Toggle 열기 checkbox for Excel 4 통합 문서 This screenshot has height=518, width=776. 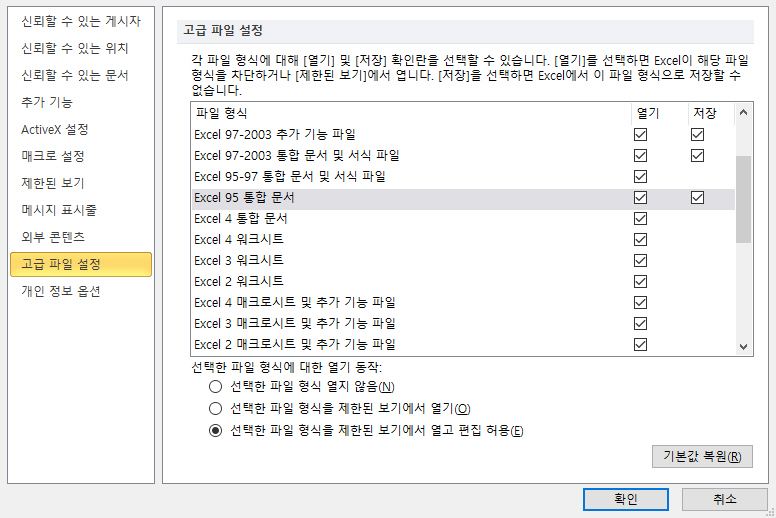point(640,219)
